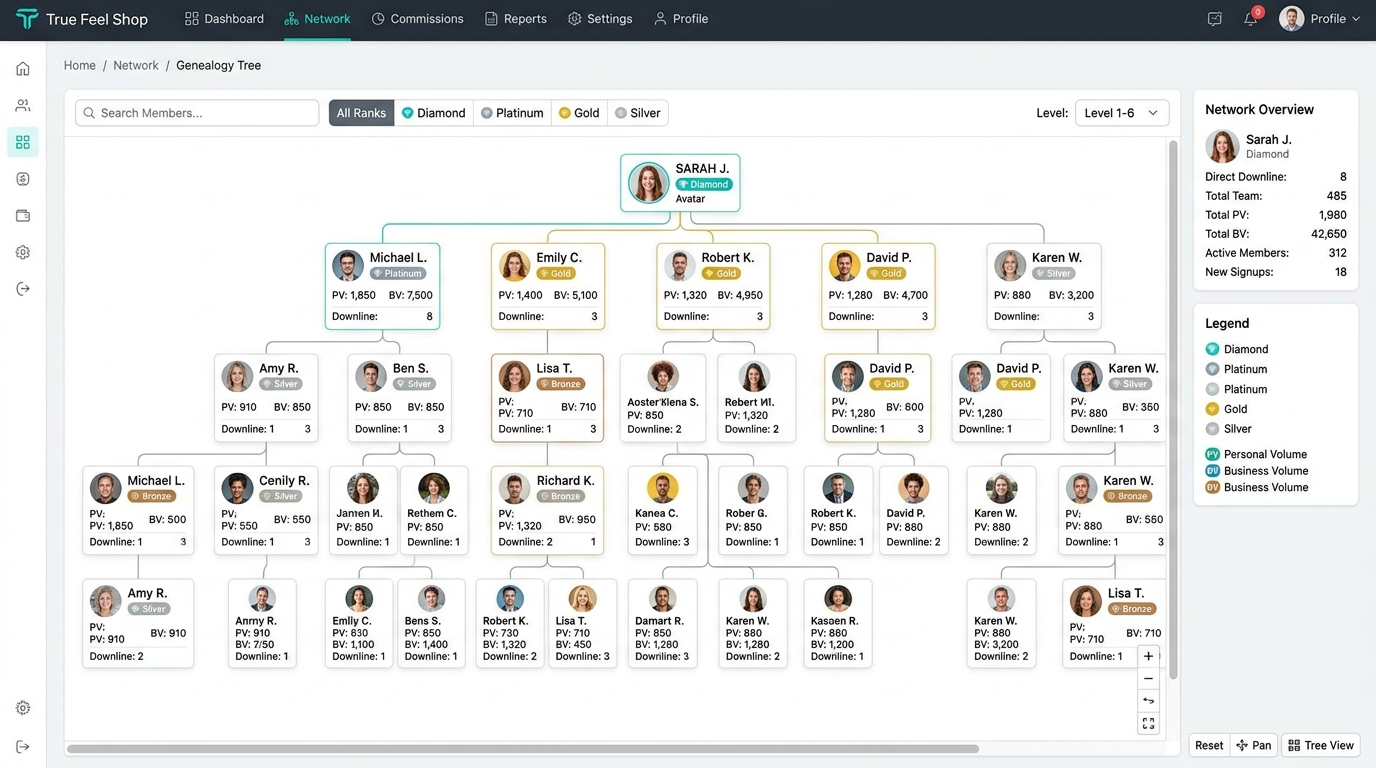Viewport: 1376px width, 768px height.
Task: Open the notifications bell icon
Action: pos(1250,19)
